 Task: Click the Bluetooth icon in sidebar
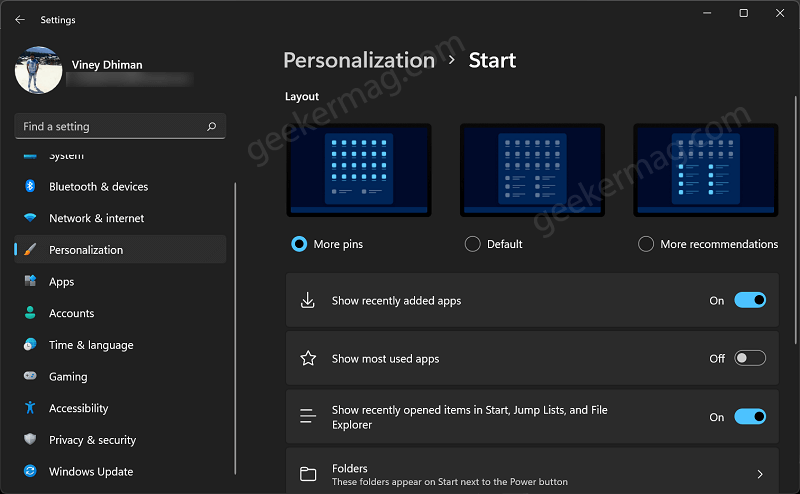pos(30,186)
